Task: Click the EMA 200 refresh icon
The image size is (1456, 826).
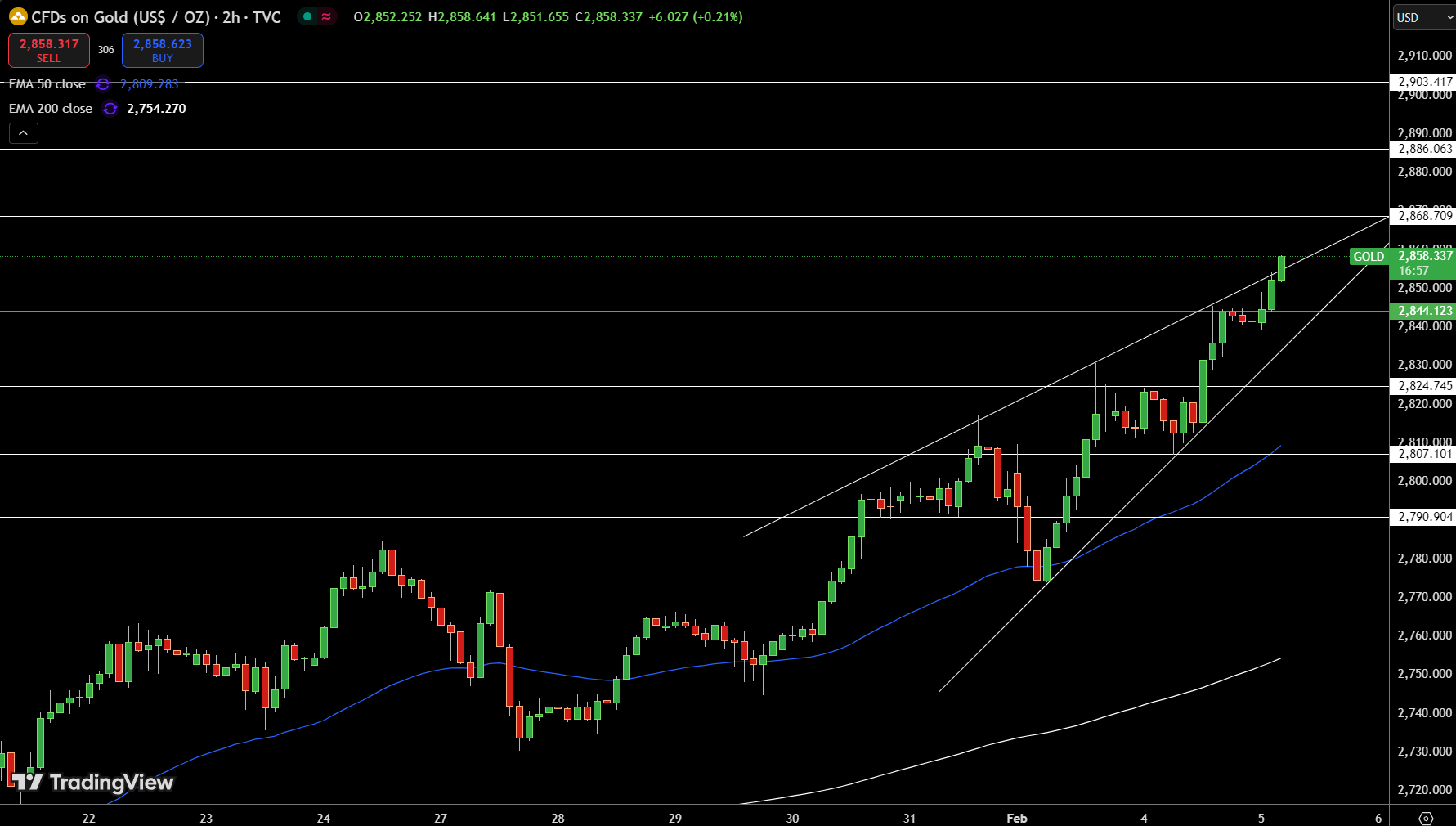Action: [110, 109]
